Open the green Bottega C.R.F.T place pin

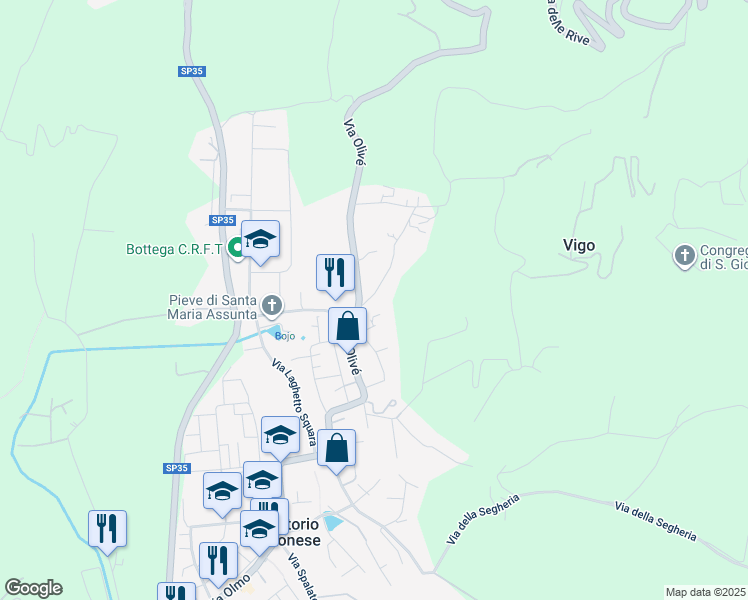pos(236,248)
